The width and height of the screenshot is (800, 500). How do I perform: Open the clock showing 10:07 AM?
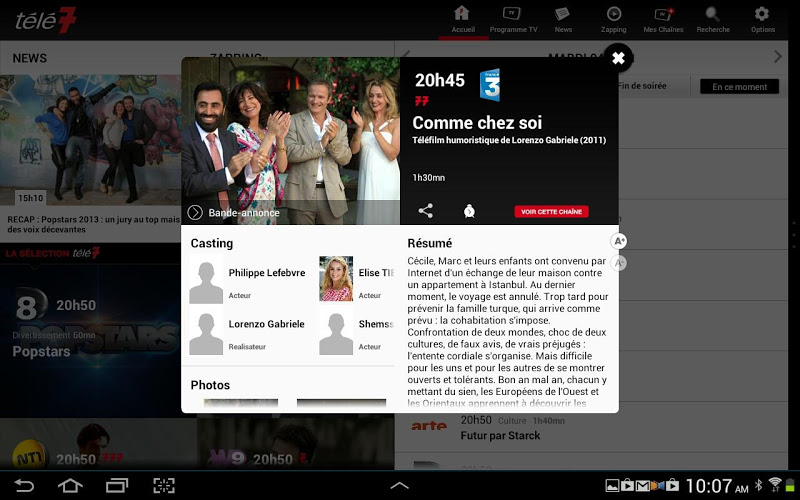pos(716,486)
